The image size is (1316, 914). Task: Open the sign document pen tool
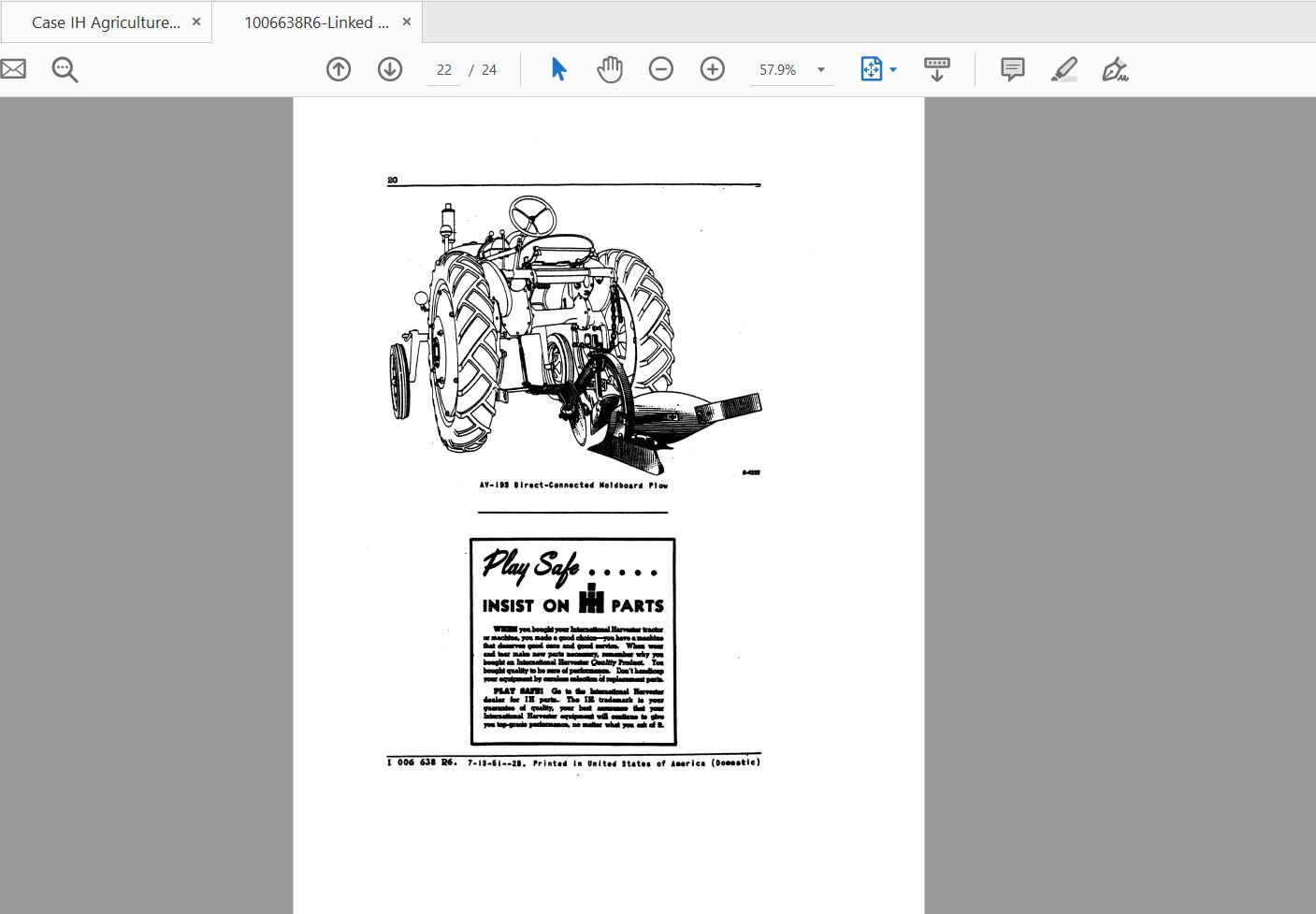click(1115, 69)
